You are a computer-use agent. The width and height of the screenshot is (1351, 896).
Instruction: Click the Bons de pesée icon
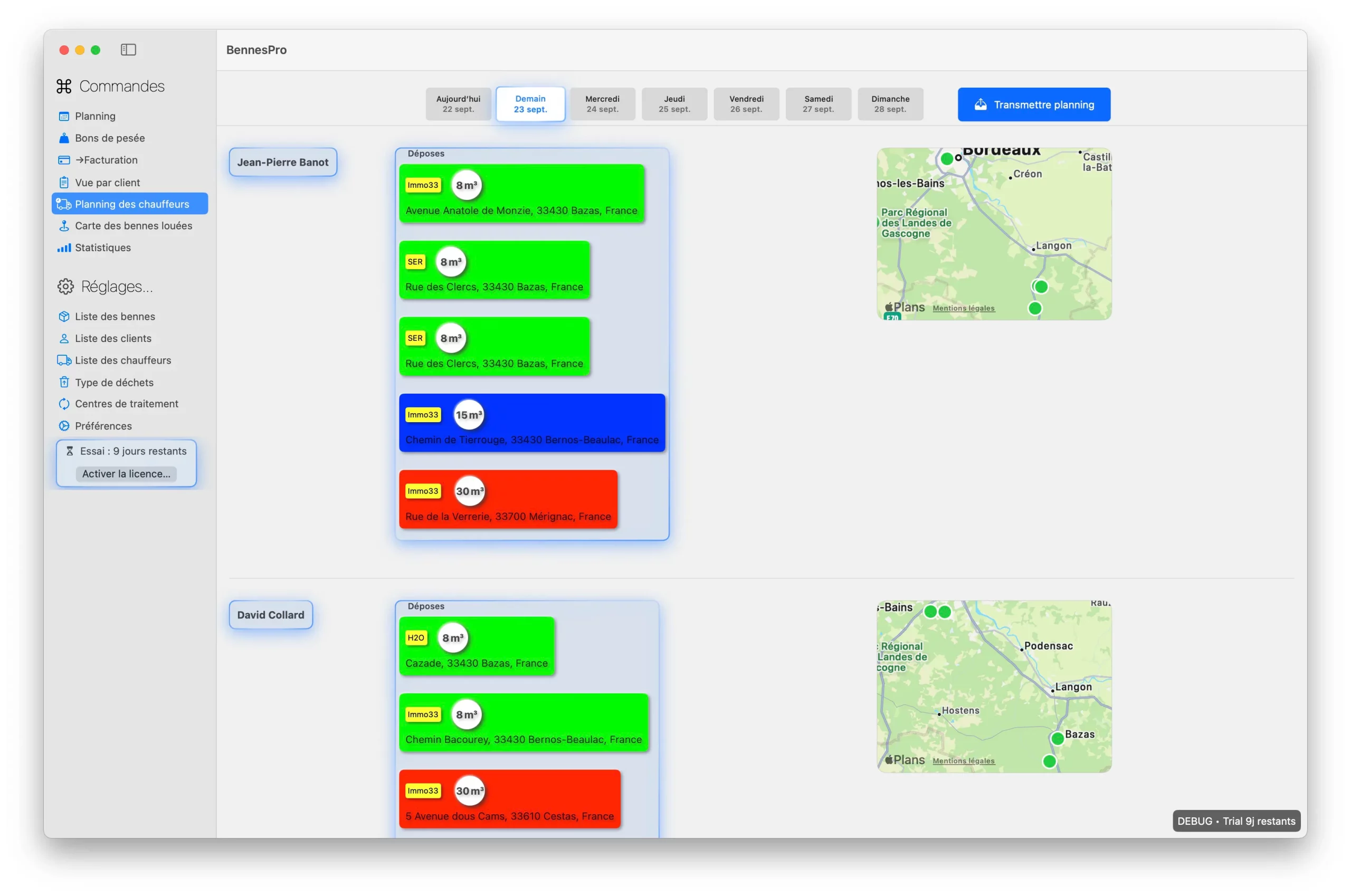click(64, 138)
